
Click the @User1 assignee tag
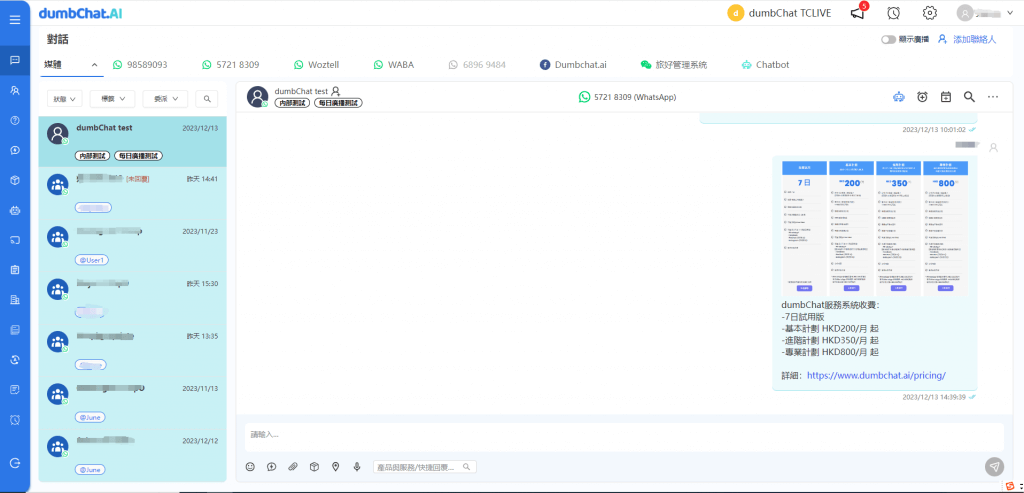(x=91, y=260)
